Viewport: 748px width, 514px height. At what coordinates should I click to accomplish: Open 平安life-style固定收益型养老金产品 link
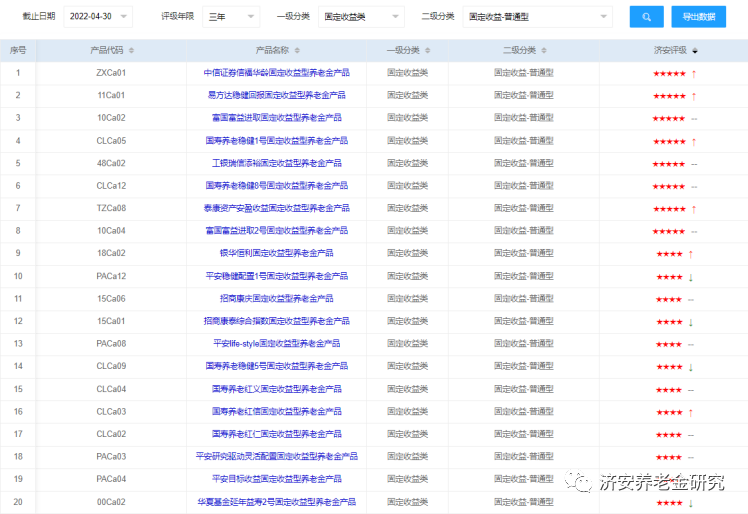277,343
